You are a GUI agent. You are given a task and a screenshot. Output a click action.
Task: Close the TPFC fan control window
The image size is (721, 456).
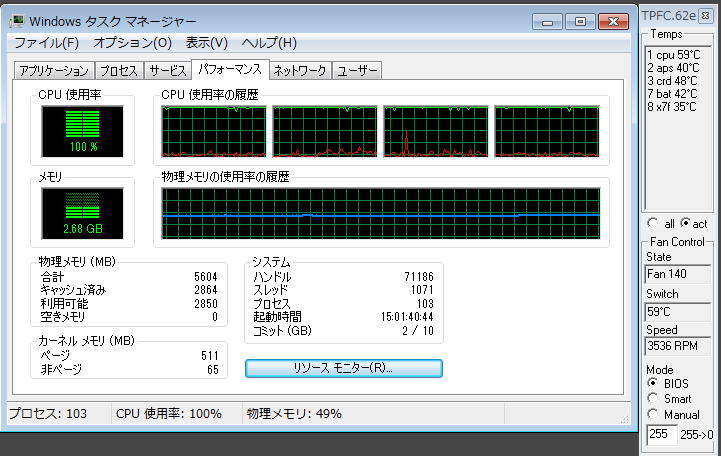click(x=705, y=16)
